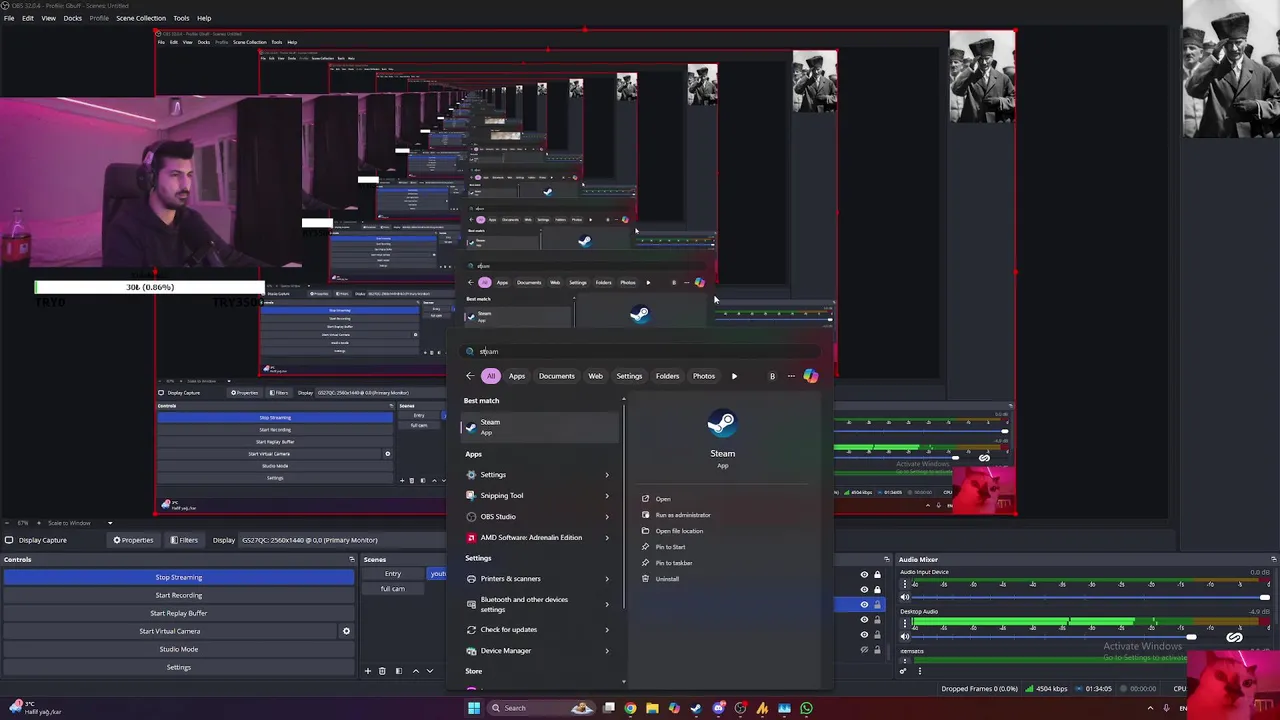Image resolution: width=1280 pixels, height=720 pixels.
Task: Go back with the search panel arrow
Action: pos(470,376)
